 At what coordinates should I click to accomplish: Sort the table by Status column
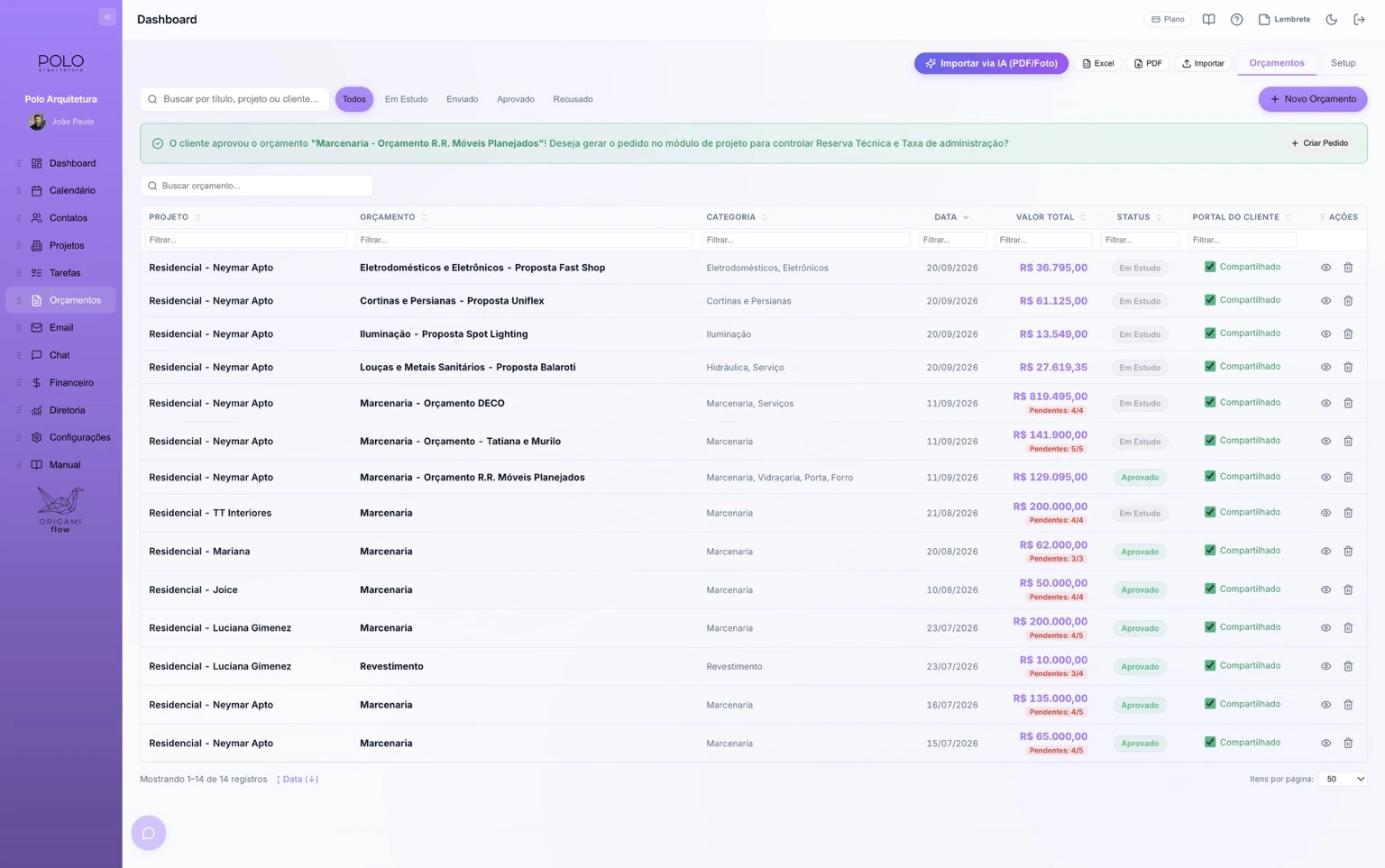pos(1139,217)
